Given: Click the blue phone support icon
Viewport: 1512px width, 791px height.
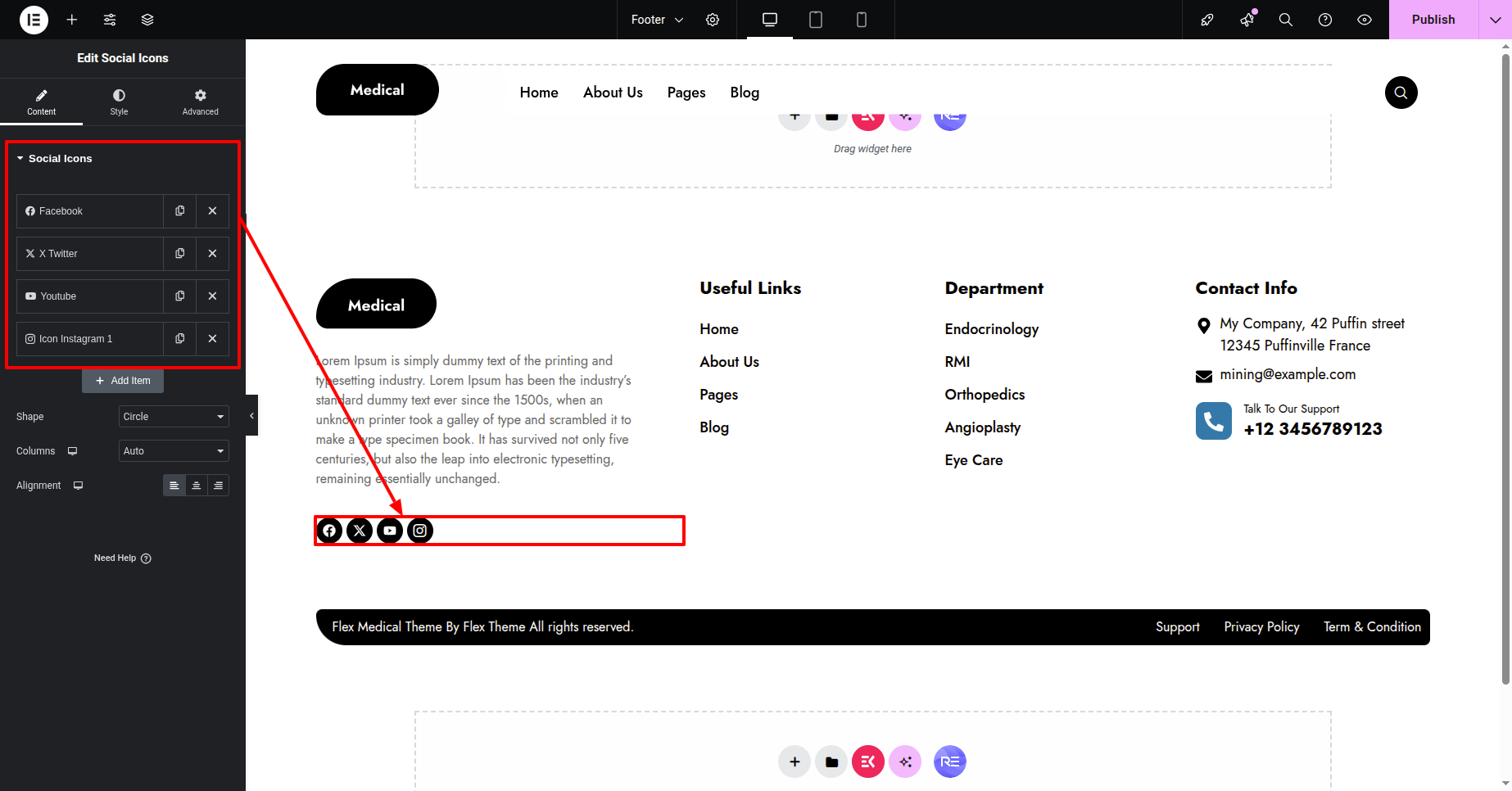Looking at the screenshot, I should 1213,421.
